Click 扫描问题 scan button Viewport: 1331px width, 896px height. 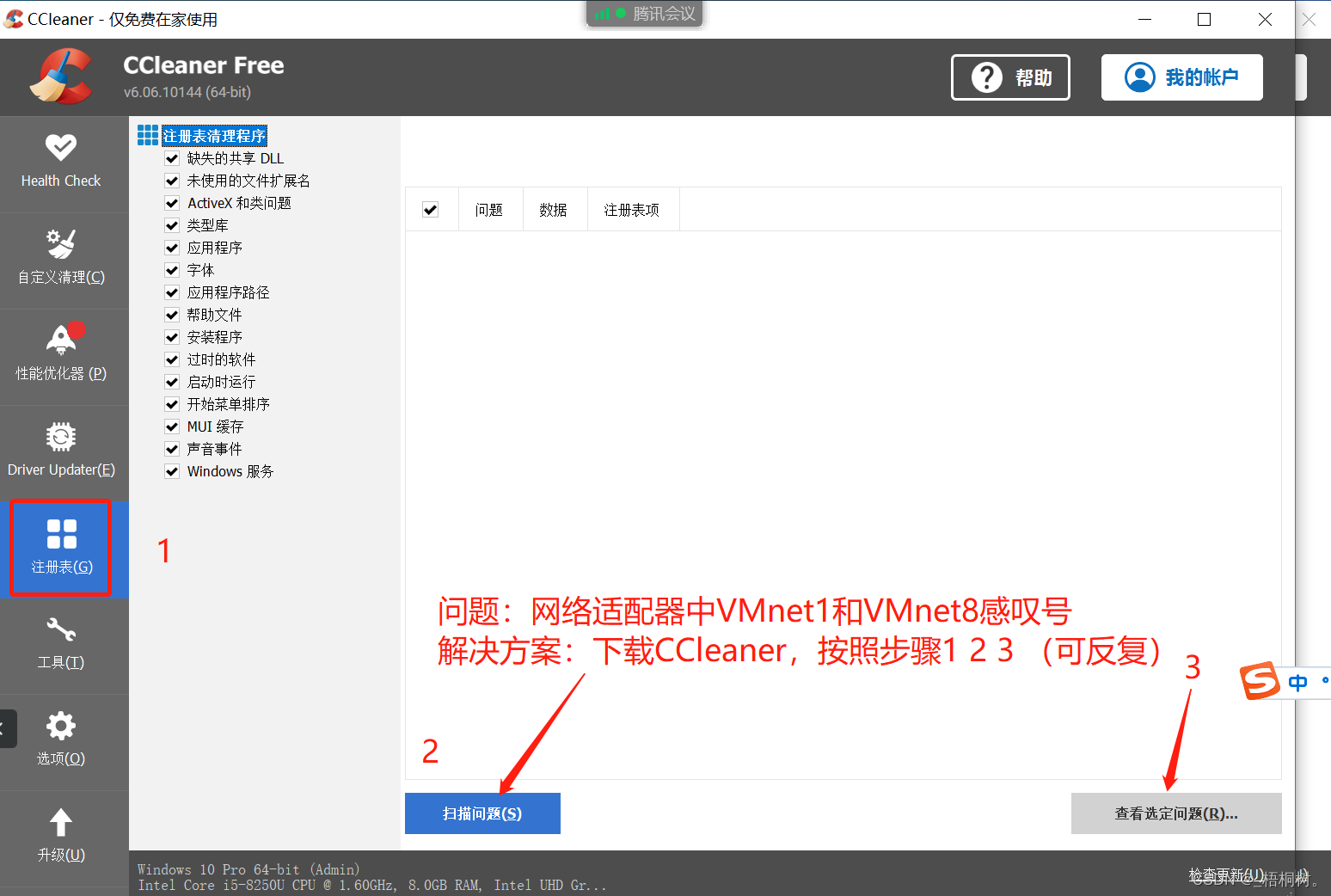pyautogui.click(x=482, y=813)
